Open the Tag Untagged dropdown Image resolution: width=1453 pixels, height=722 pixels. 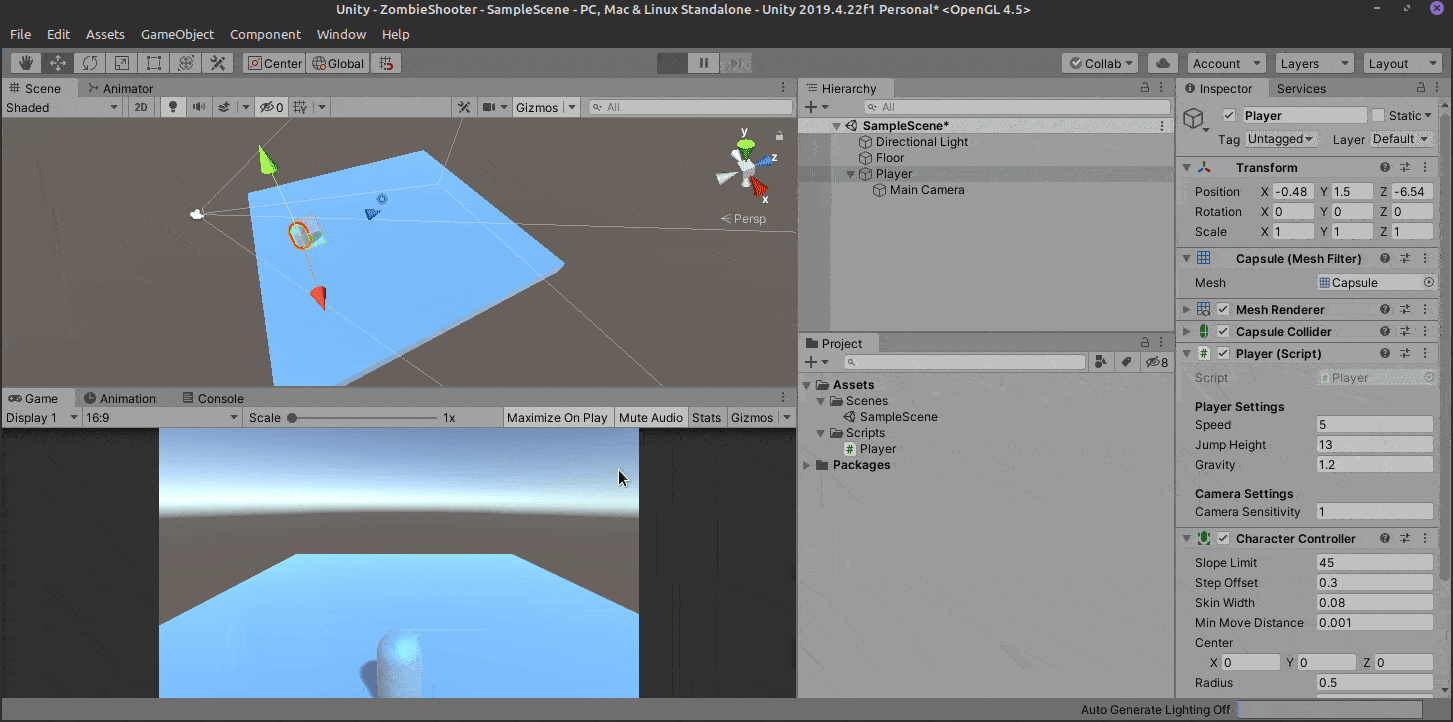click(x=1282, y=139)
